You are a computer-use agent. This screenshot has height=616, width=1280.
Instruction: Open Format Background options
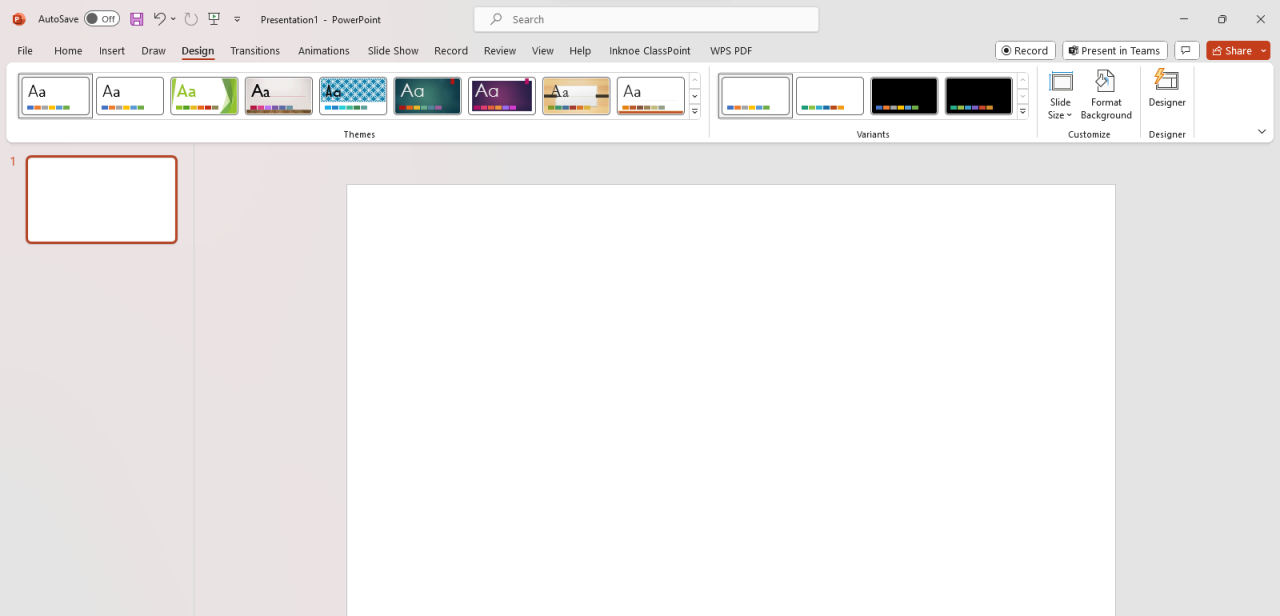click(x=1105, y=95)
